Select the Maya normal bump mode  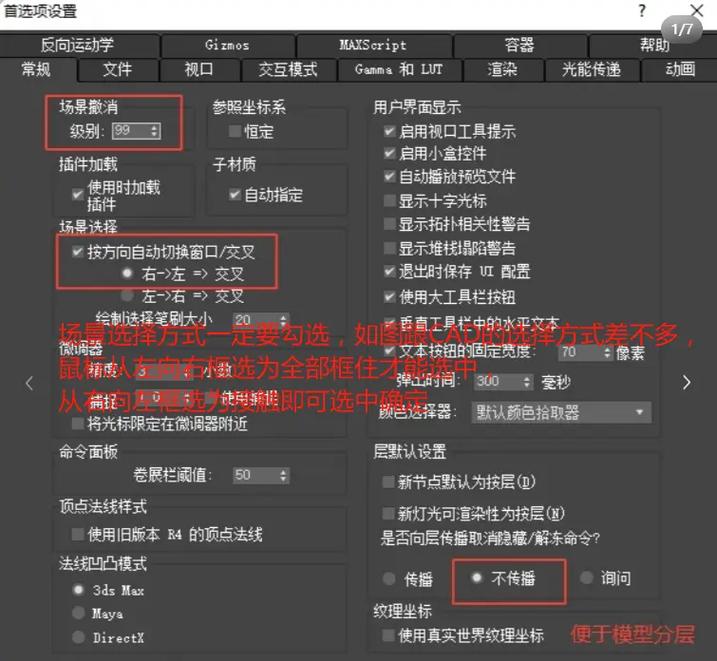78,613
